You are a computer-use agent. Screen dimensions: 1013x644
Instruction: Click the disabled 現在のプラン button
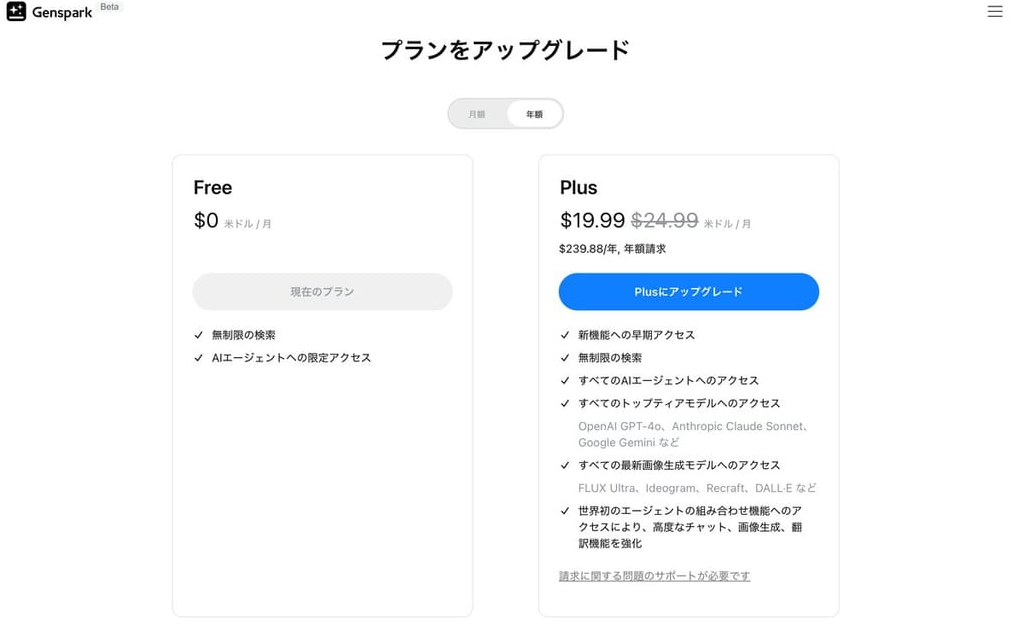point(322,292)
